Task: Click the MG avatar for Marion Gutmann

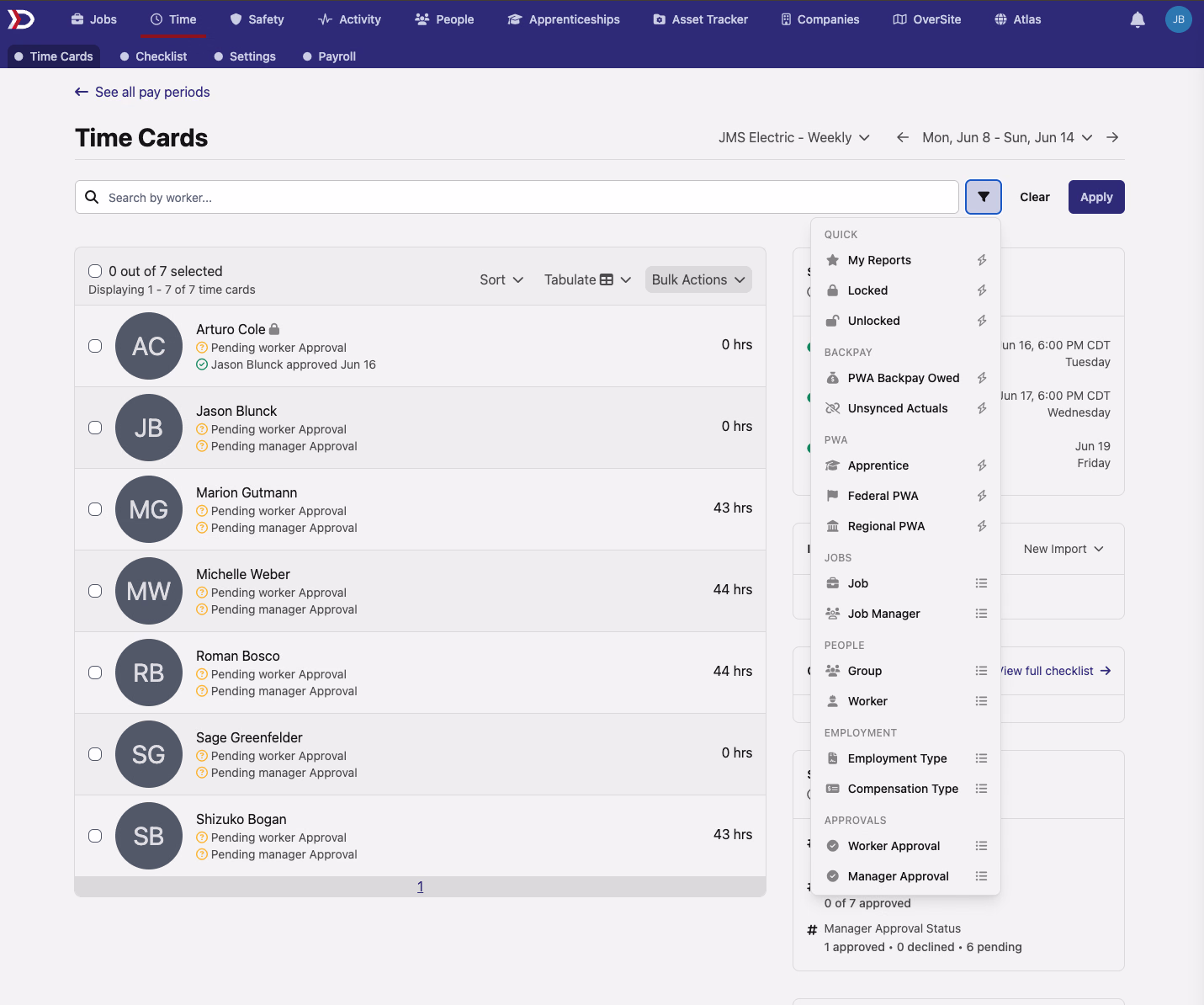Action: 149,509
